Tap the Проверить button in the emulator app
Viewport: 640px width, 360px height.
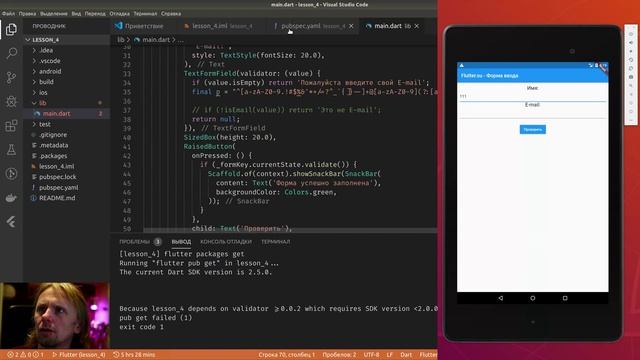pos(533,129)
